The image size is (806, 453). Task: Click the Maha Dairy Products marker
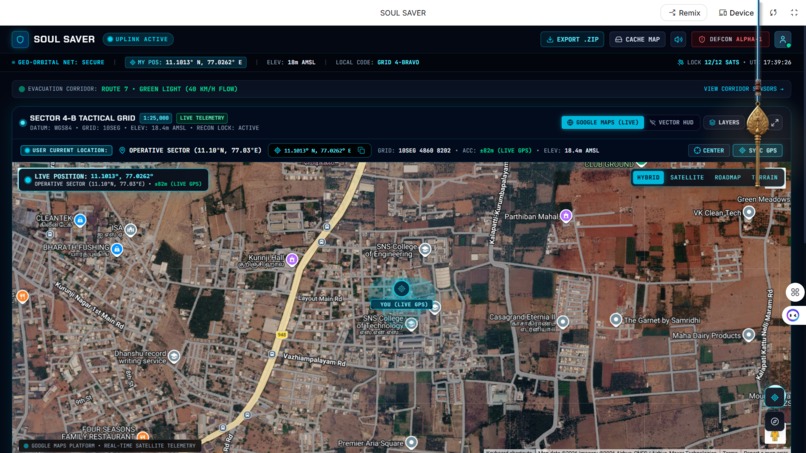pyautogui.click(x=748, y=335)
